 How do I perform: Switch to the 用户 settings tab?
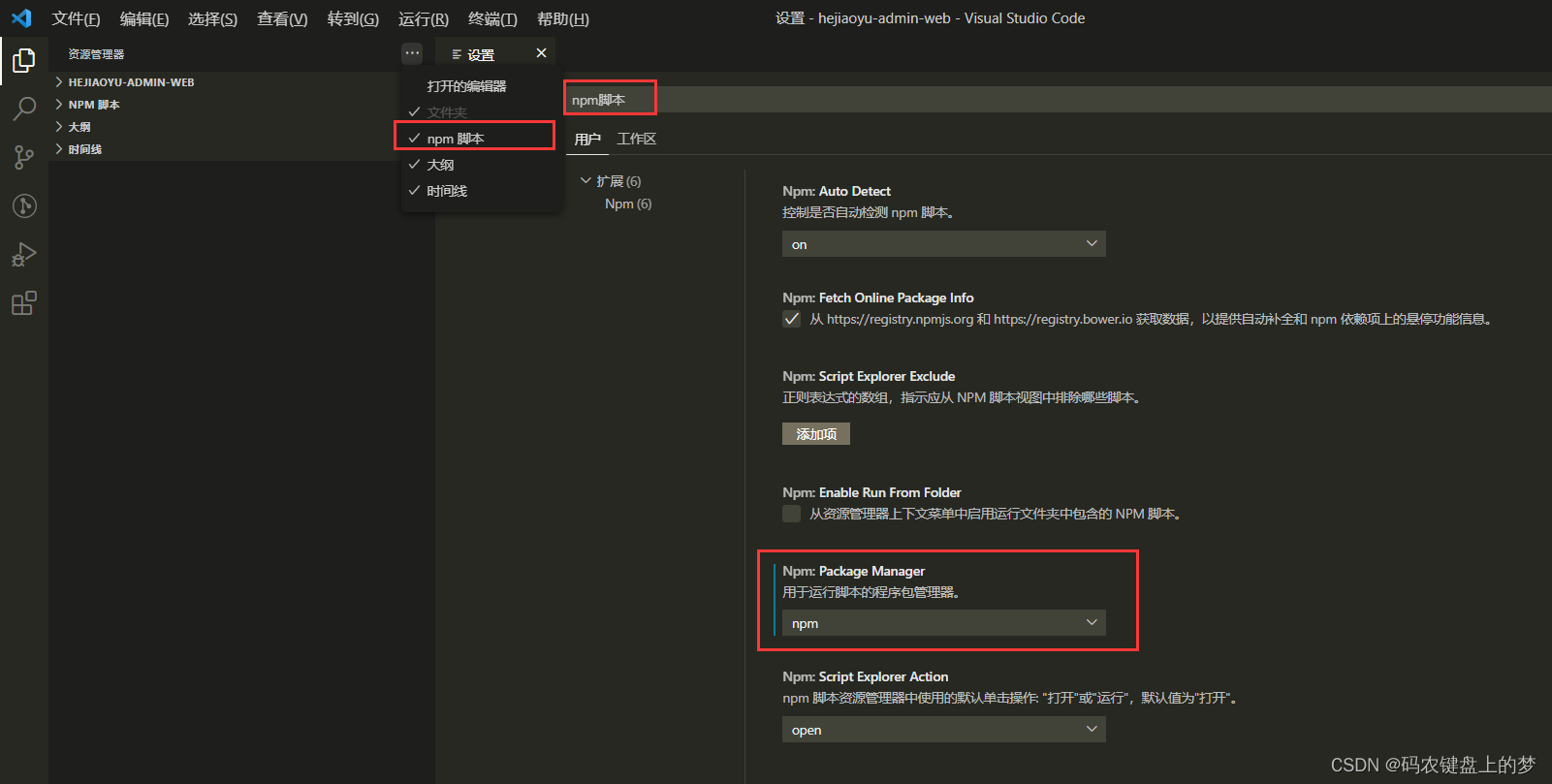coord(587,139)
